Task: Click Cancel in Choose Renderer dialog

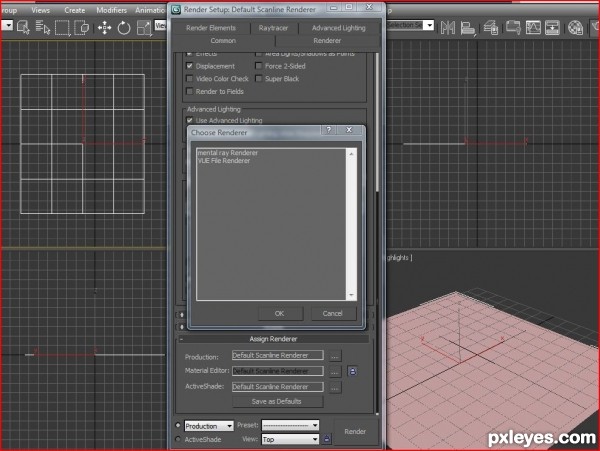Action: point(332,313)
